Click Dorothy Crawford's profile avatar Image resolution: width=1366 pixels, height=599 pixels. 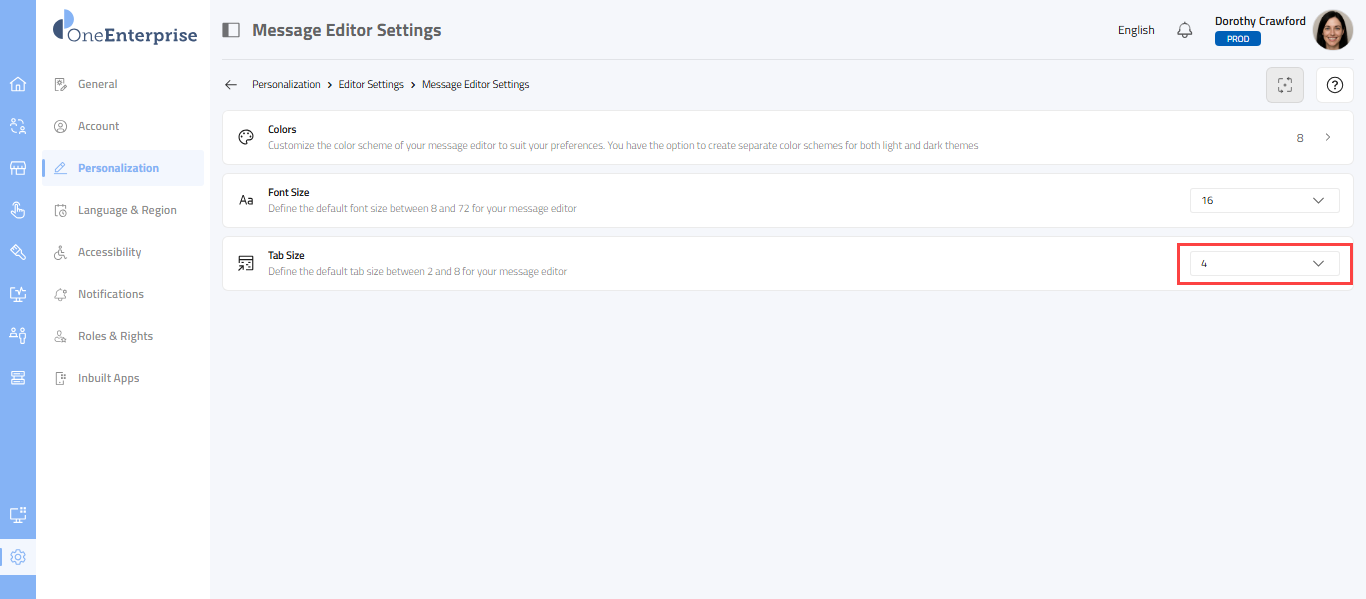tap(1332, 30)
